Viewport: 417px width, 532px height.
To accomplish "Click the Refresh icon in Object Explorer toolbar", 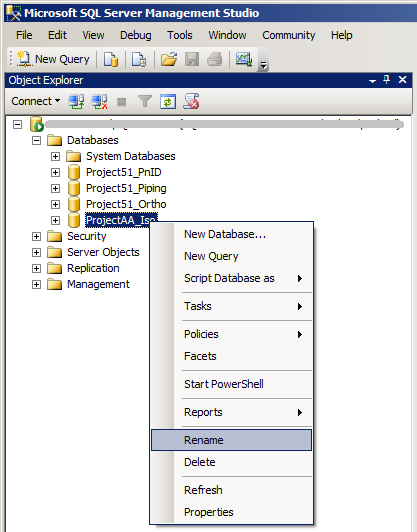I will pos(168,101).
